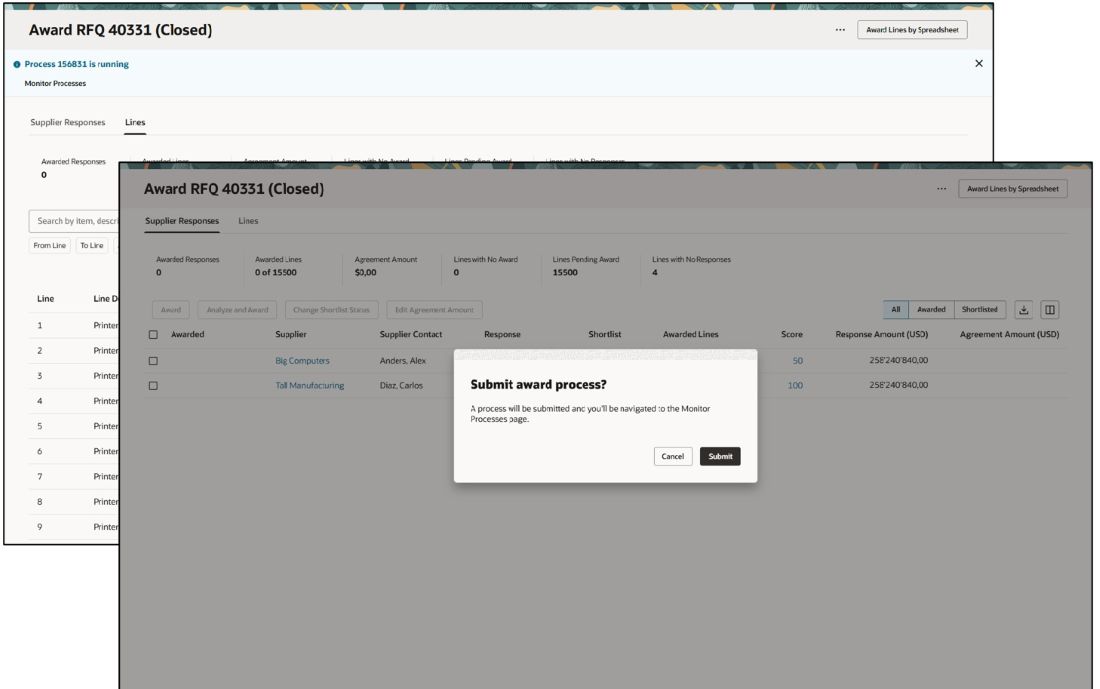The image size is (1100, 689).
Task: Open the manage columns layout icon
Action: click(1048, 309)
